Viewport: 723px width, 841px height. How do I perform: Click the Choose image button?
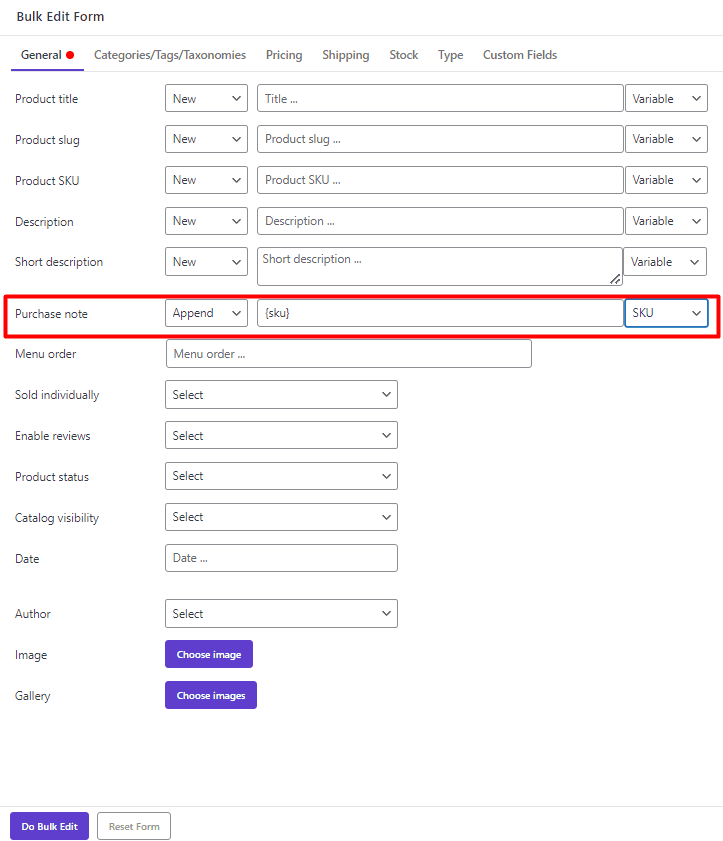pos(208,654)
